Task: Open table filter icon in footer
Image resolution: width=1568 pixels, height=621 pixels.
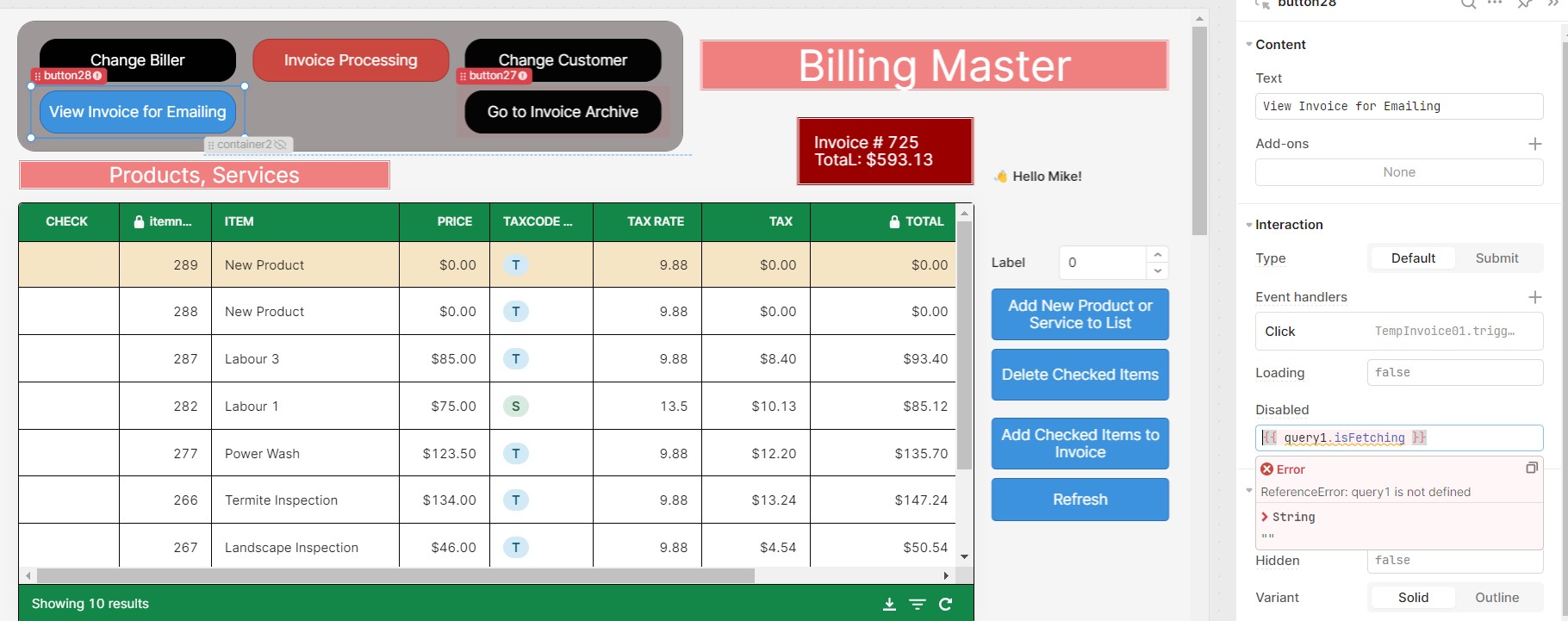Action: point(918,605)
